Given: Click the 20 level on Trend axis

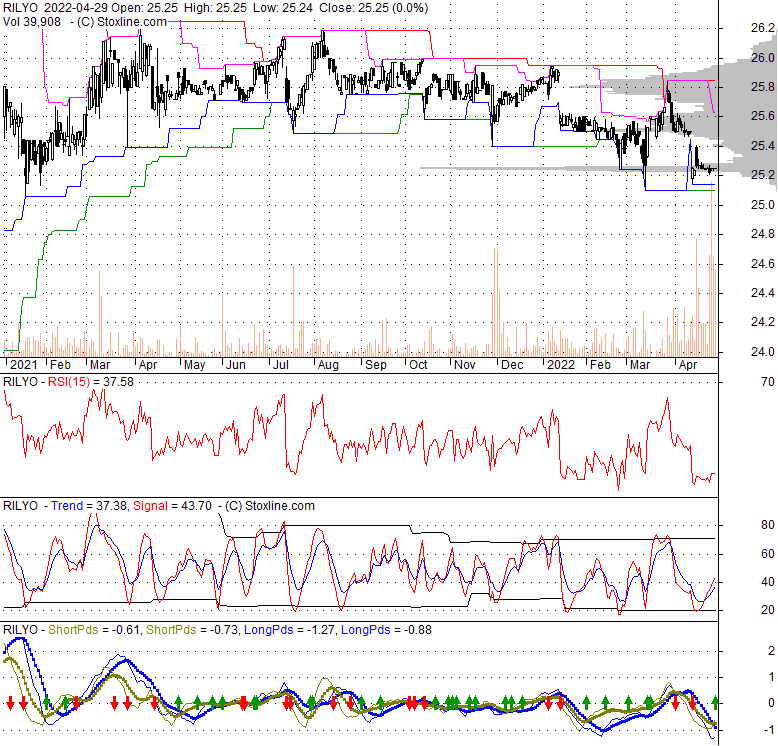Looking at the screenshot, I should [768, 610].
